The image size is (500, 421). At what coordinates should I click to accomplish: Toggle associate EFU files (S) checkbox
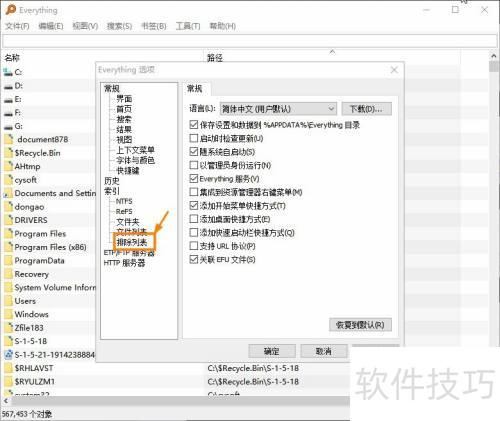[x=194, y=259]
